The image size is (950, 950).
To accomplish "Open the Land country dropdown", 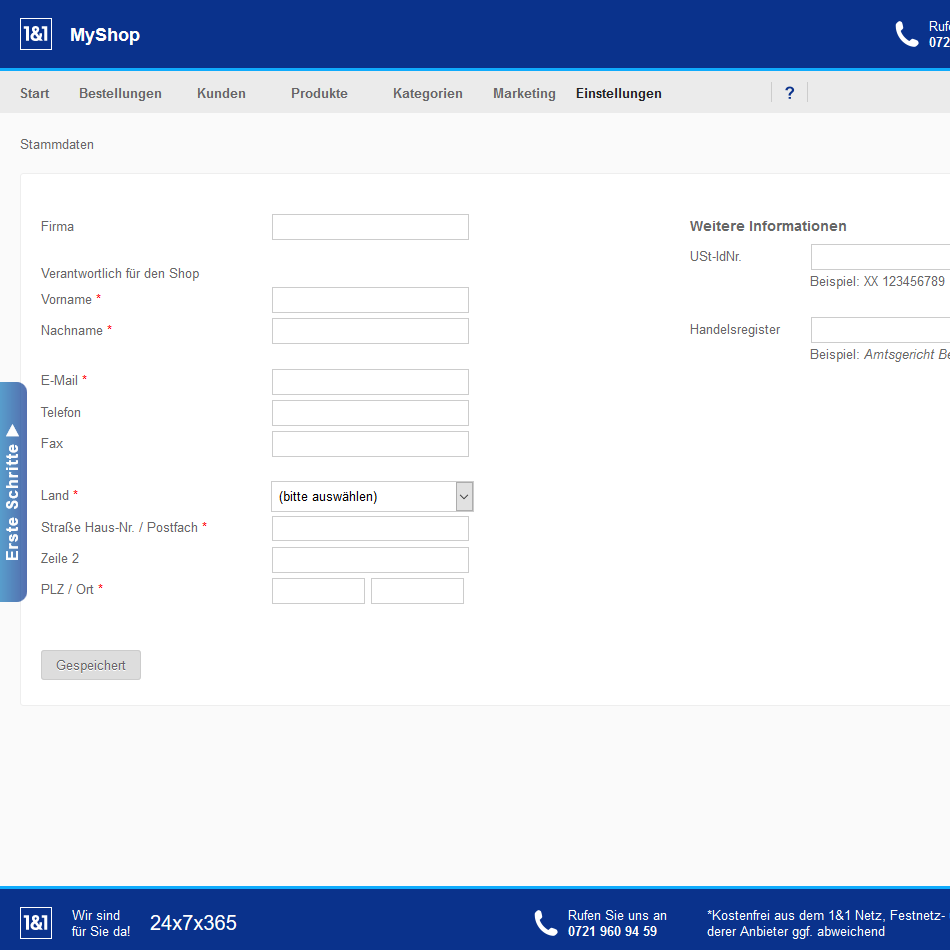I will click(371, 496).
